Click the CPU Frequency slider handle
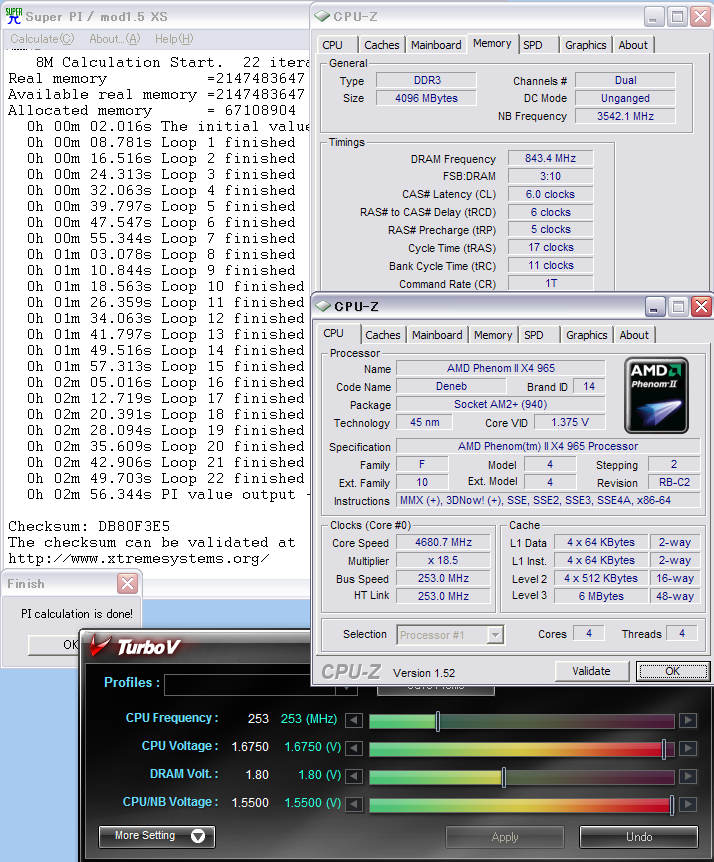The image size is (714, 862). (438, 721)
